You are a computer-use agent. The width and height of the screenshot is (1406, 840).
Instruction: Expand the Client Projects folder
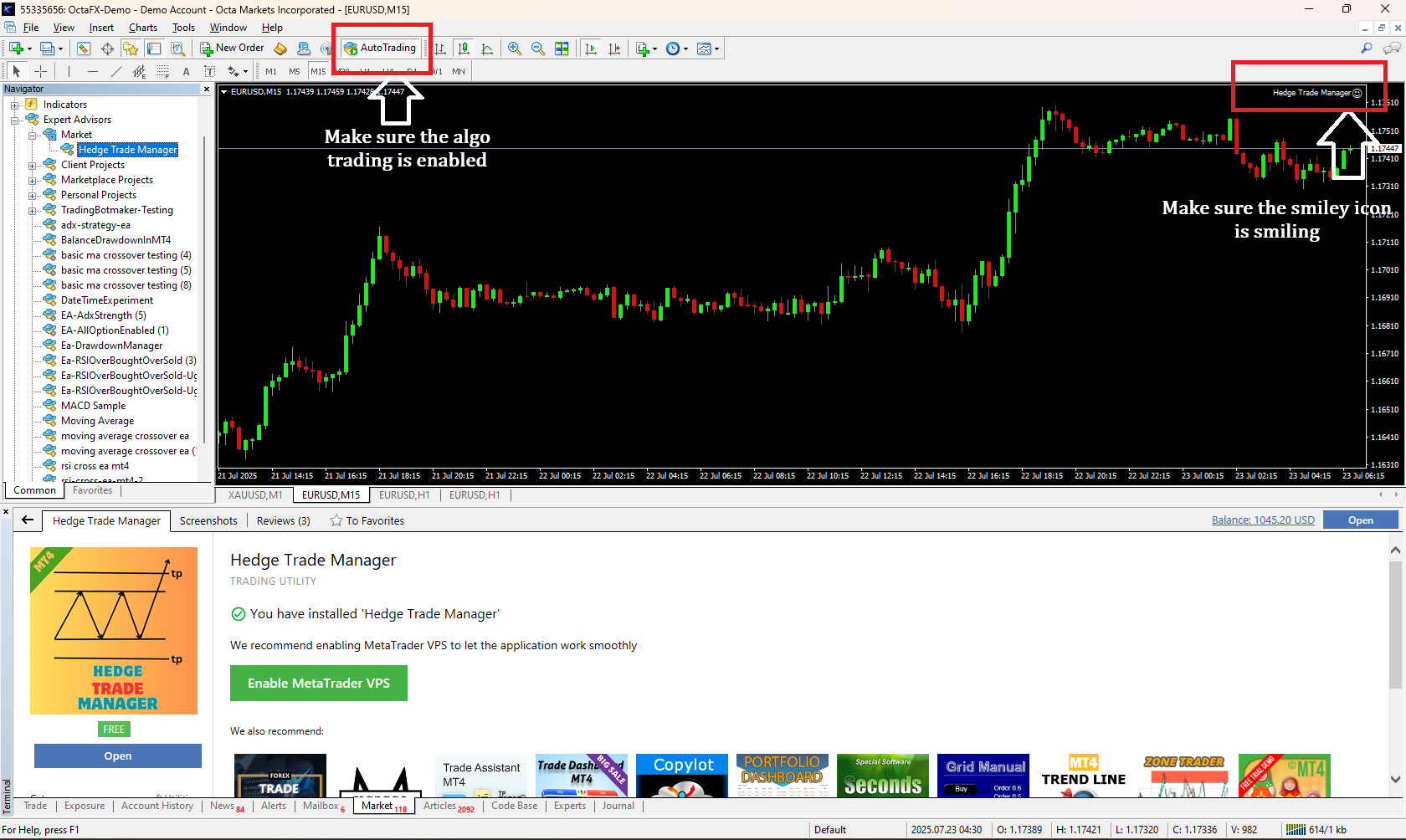tap(33, 165)
